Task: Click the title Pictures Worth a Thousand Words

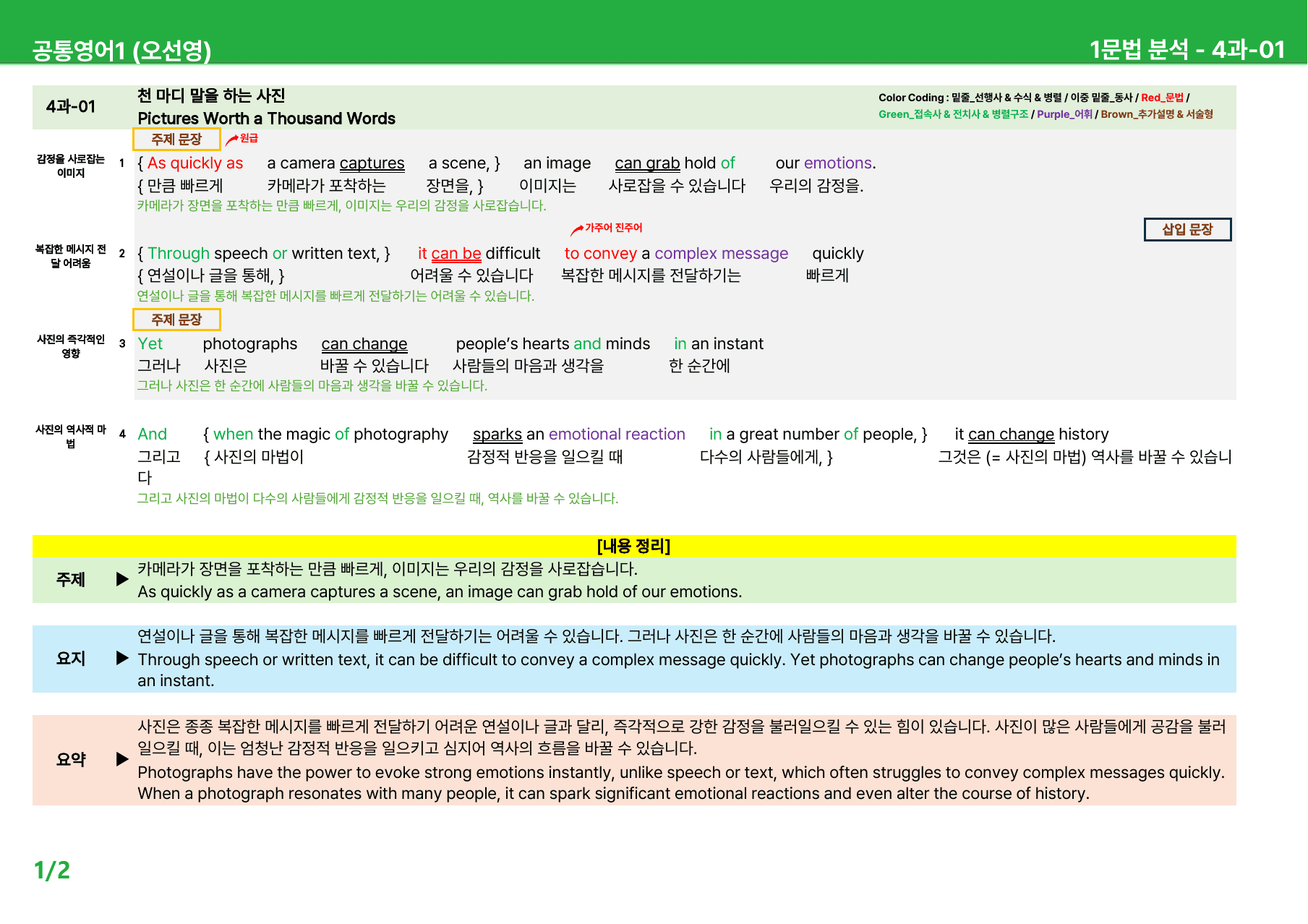Action: (266, 119)
